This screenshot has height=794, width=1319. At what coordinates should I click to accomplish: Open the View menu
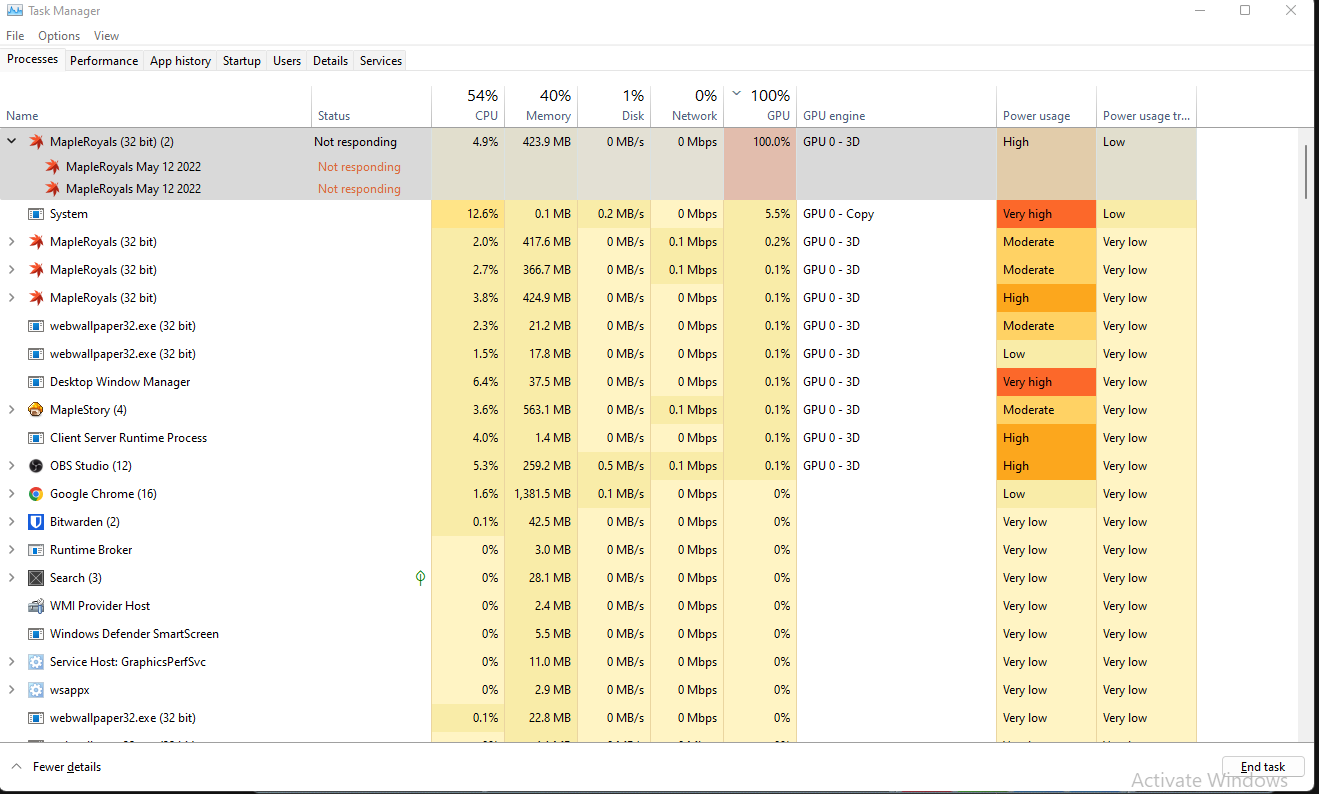[106, 36]
